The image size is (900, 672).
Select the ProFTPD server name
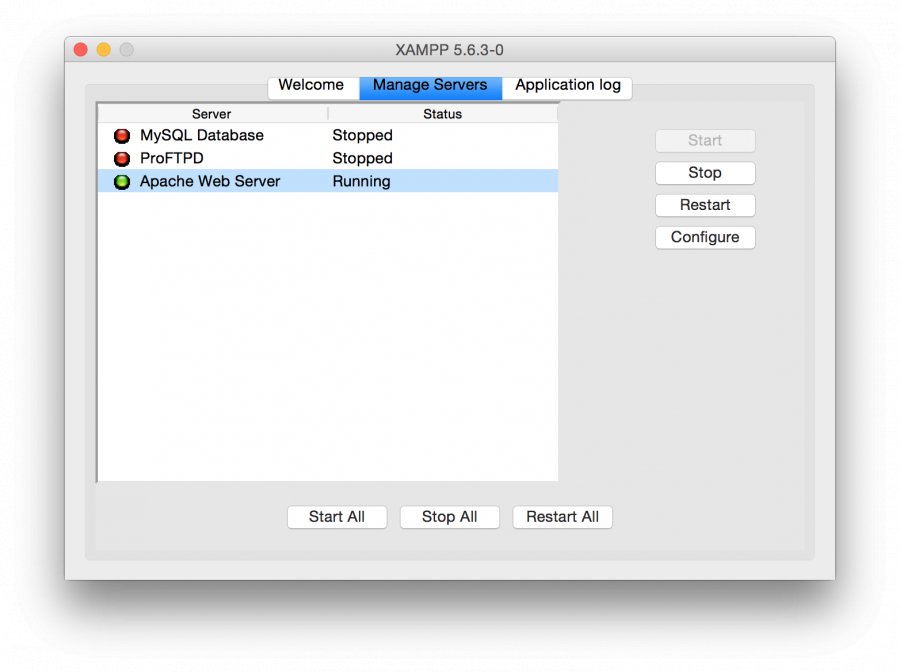point(172,158)
